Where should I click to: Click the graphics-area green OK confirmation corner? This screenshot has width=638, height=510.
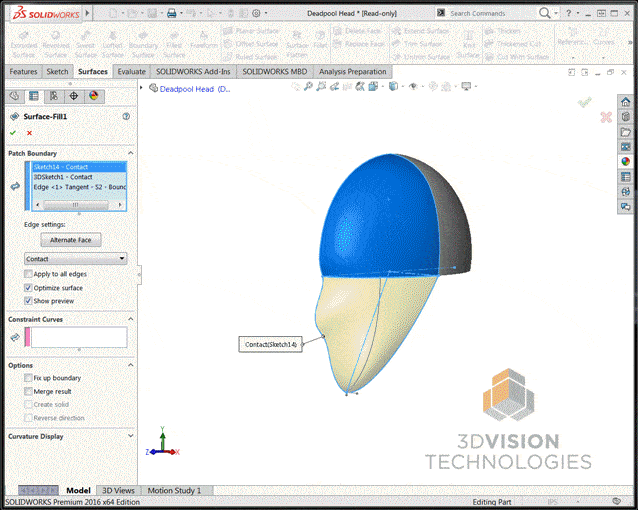(585, 102)
